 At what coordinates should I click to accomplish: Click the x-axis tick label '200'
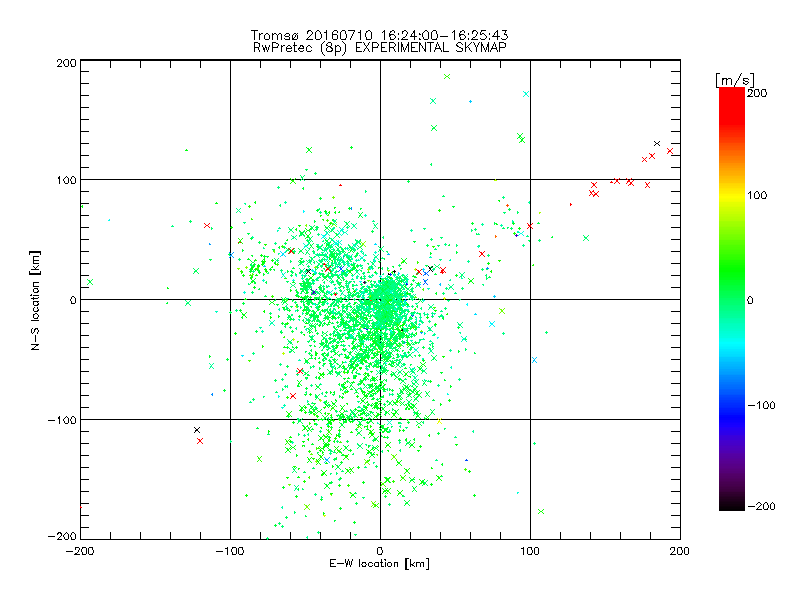[x=680, y=551]
